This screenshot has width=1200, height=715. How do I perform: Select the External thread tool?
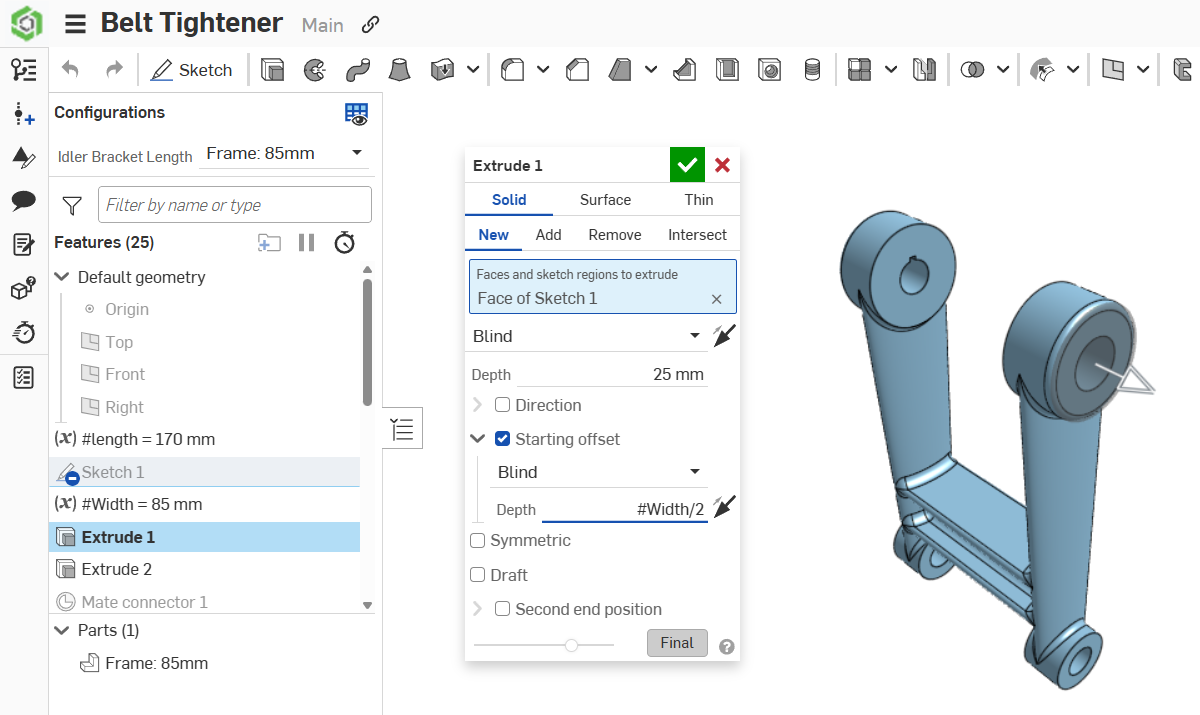pos(812,70)
